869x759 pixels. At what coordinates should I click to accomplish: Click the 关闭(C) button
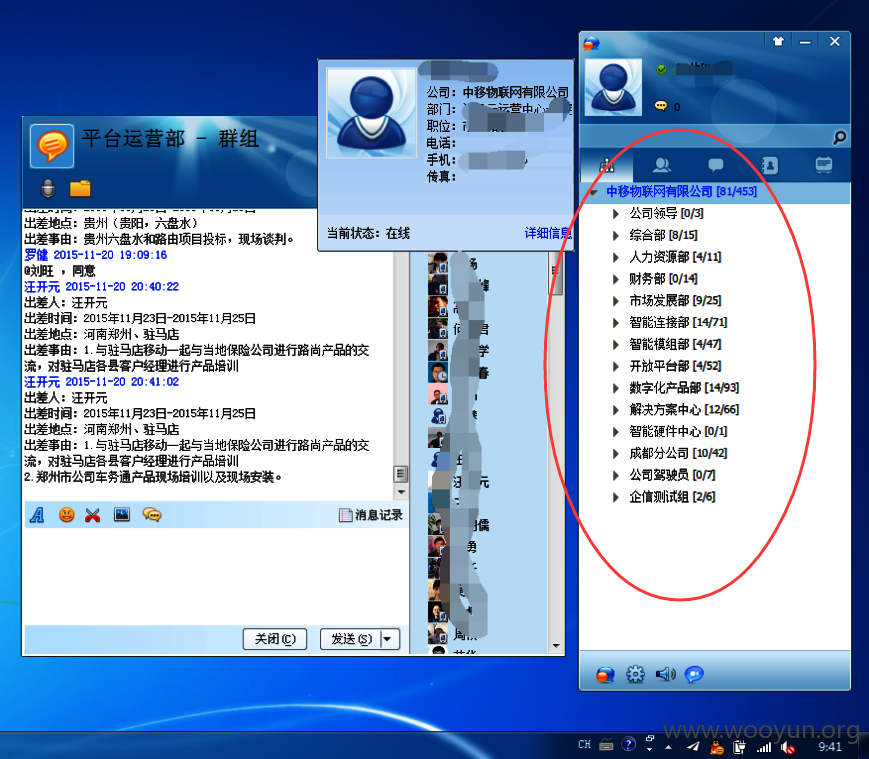coord(275,639)
